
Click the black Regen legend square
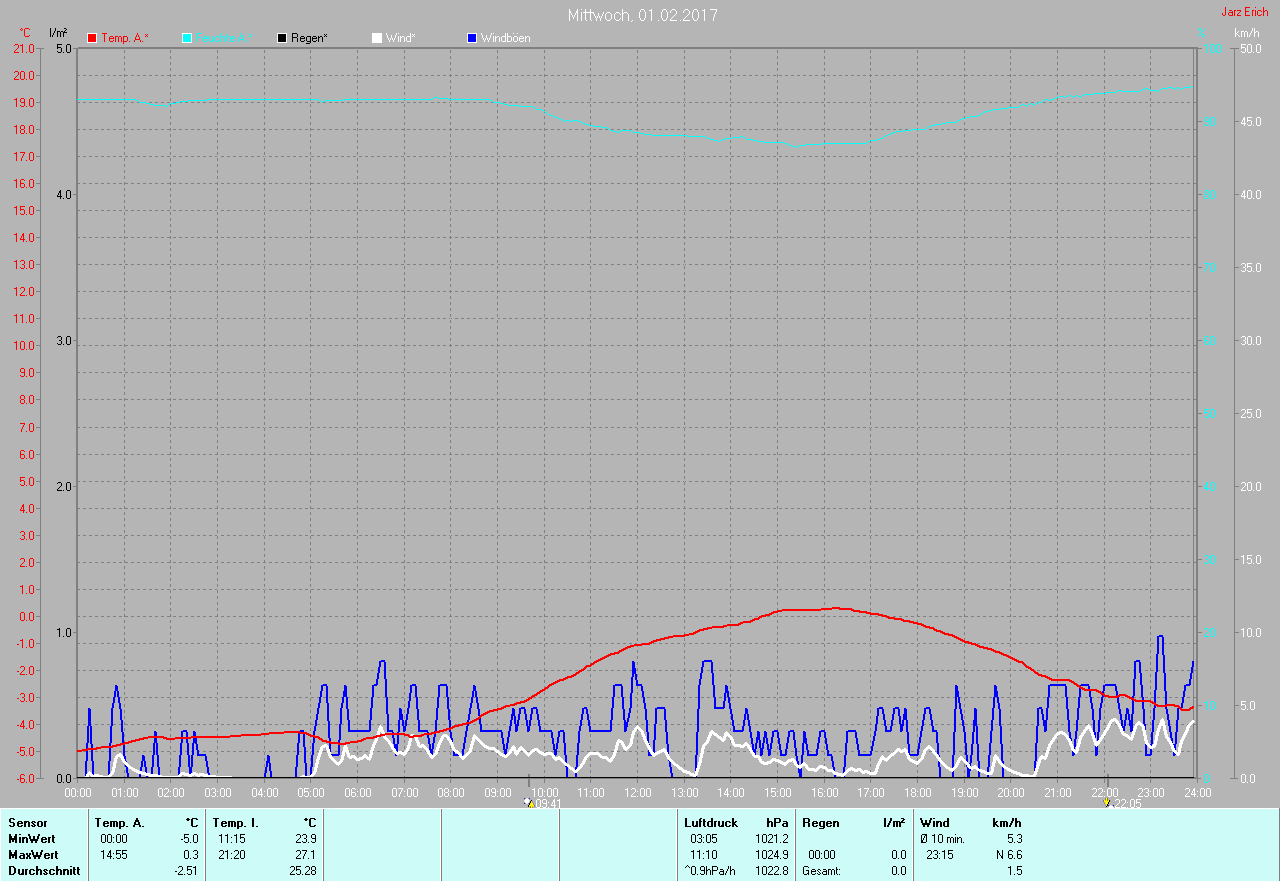tap(282, 38)
